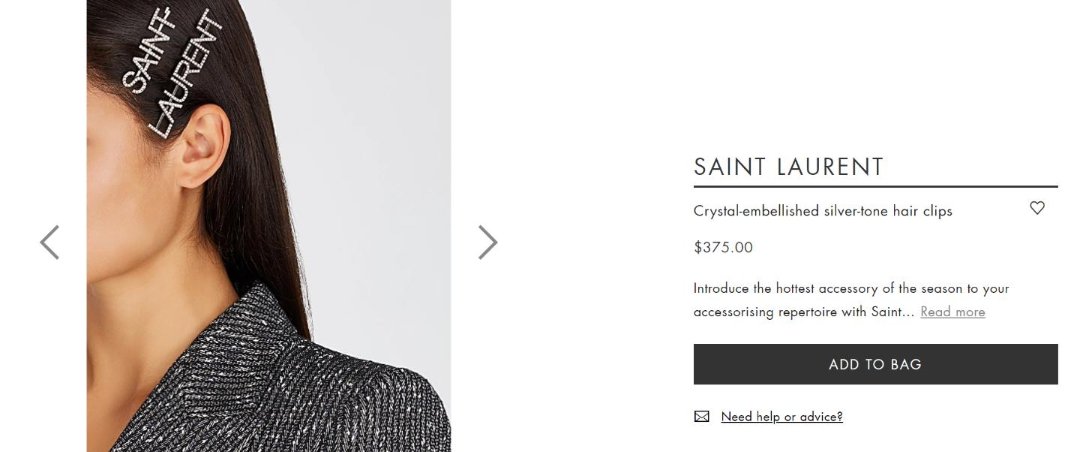Image resolution: width=1080 pixels, height=452 pixels.
Task: Open the 'Need help or advice?' link
Action: pos(781,417)
